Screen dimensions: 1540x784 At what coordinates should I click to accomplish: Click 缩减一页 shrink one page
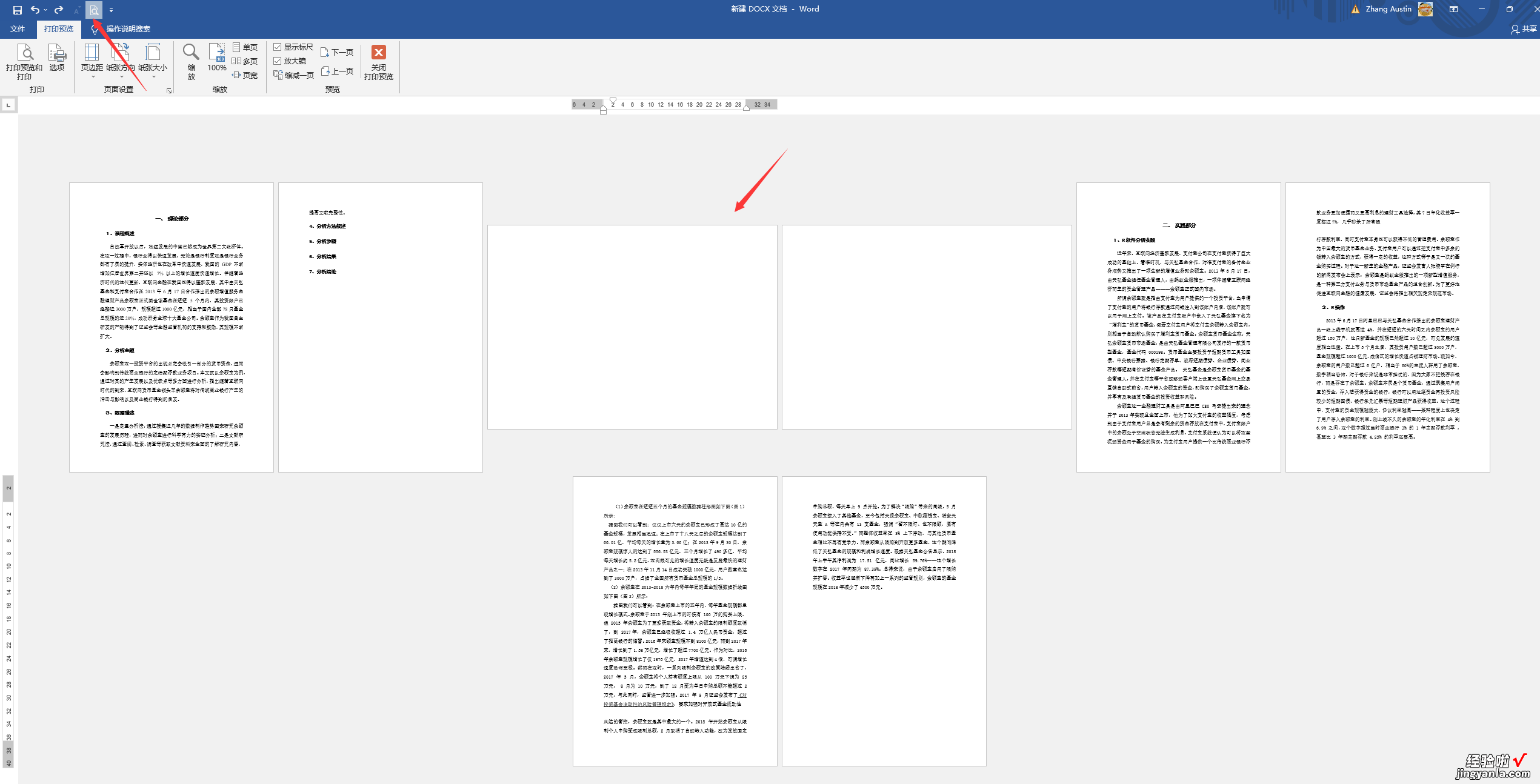[x=293, y=75]
